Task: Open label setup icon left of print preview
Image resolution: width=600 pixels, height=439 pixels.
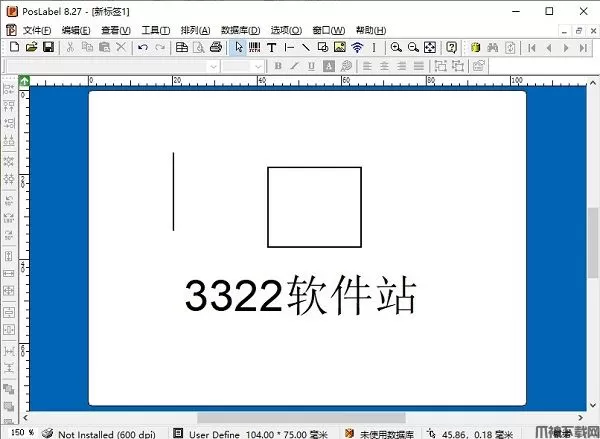Action: pos(182,47)
